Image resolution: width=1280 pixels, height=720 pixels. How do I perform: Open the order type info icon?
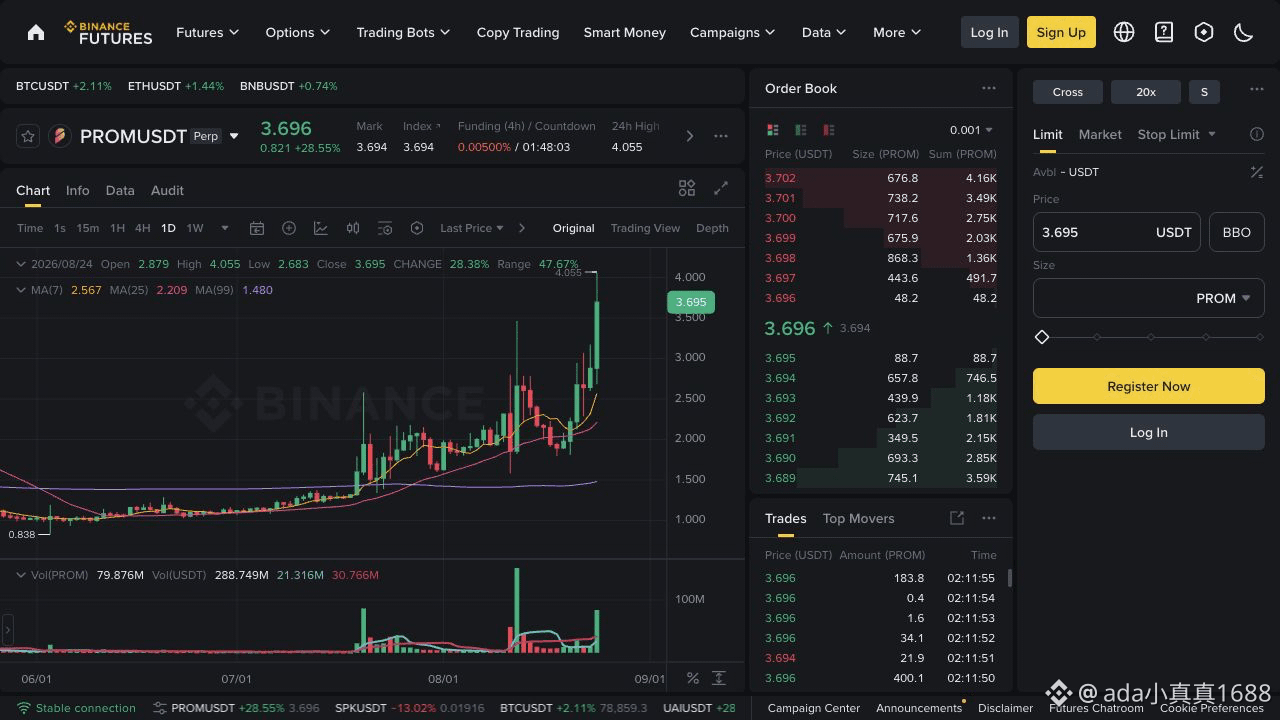[x=1257, y=134]
